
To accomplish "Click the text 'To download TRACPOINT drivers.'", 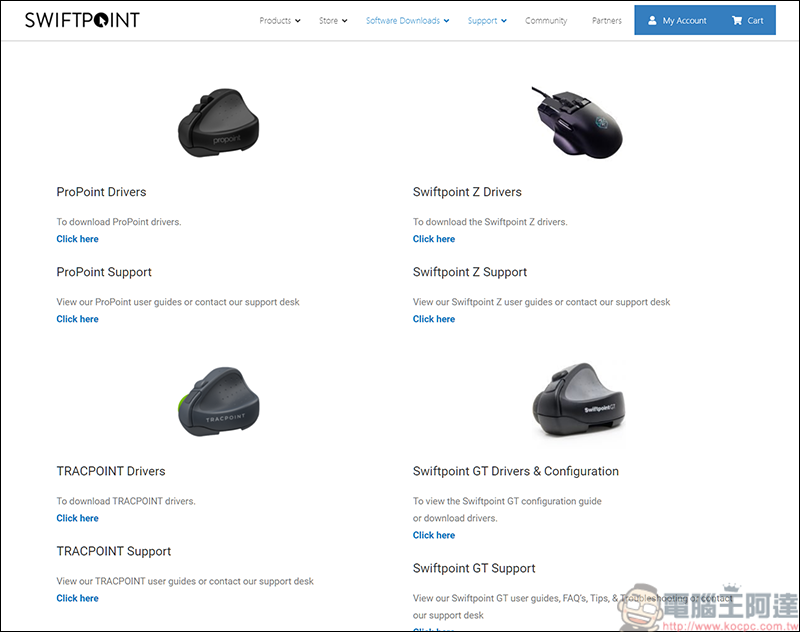I will (x=126, y=501).
